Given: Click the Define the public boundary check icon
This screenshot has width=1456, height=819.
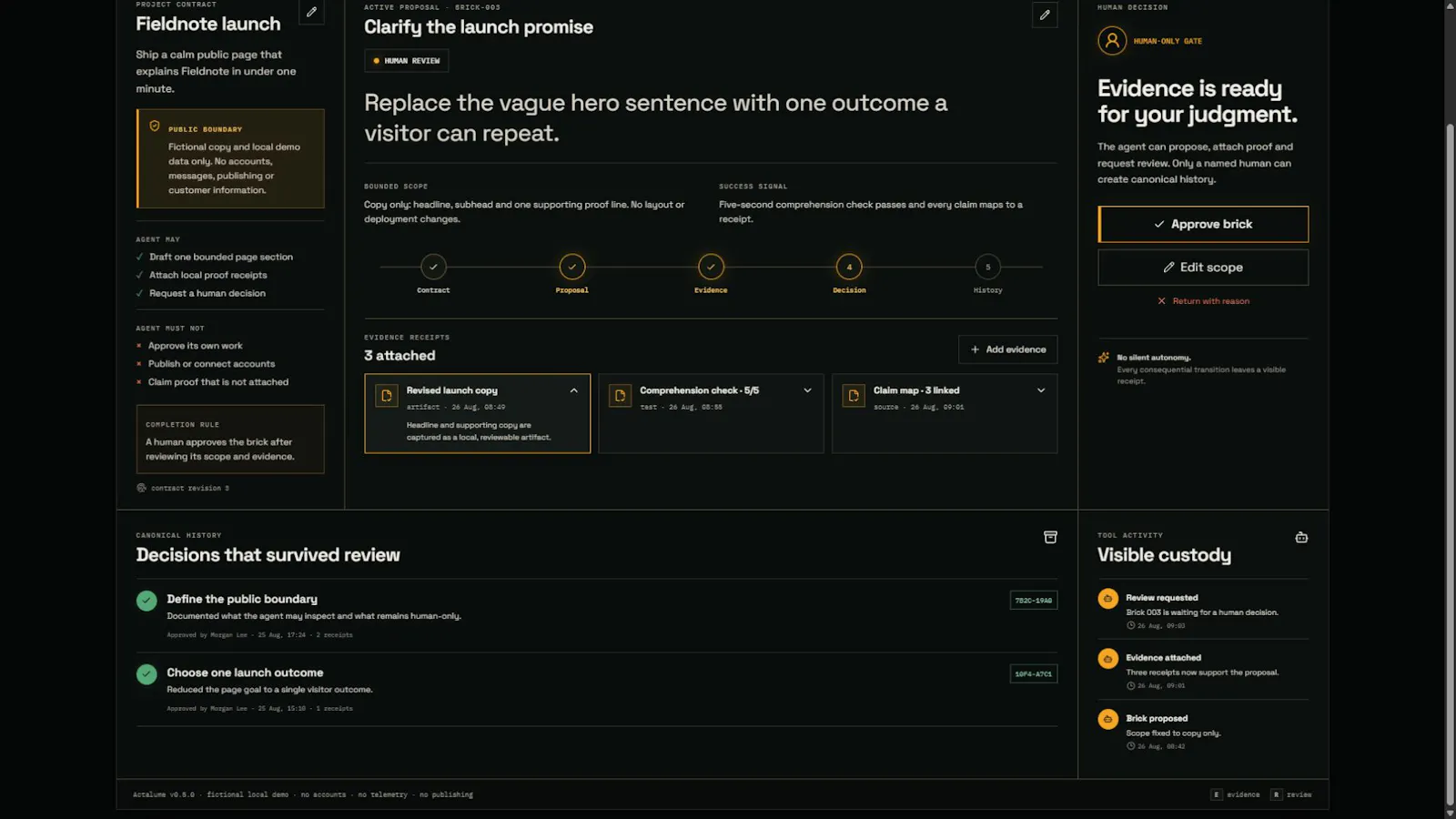Looking at the screenshot, I should pos(147,601).
